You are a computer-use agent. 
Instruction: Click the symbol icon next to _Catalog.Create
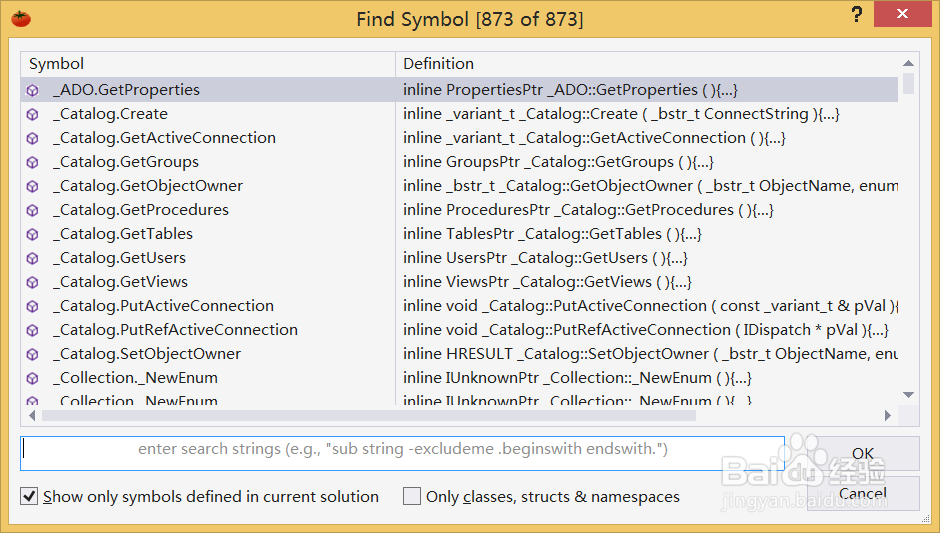point(33,114)
